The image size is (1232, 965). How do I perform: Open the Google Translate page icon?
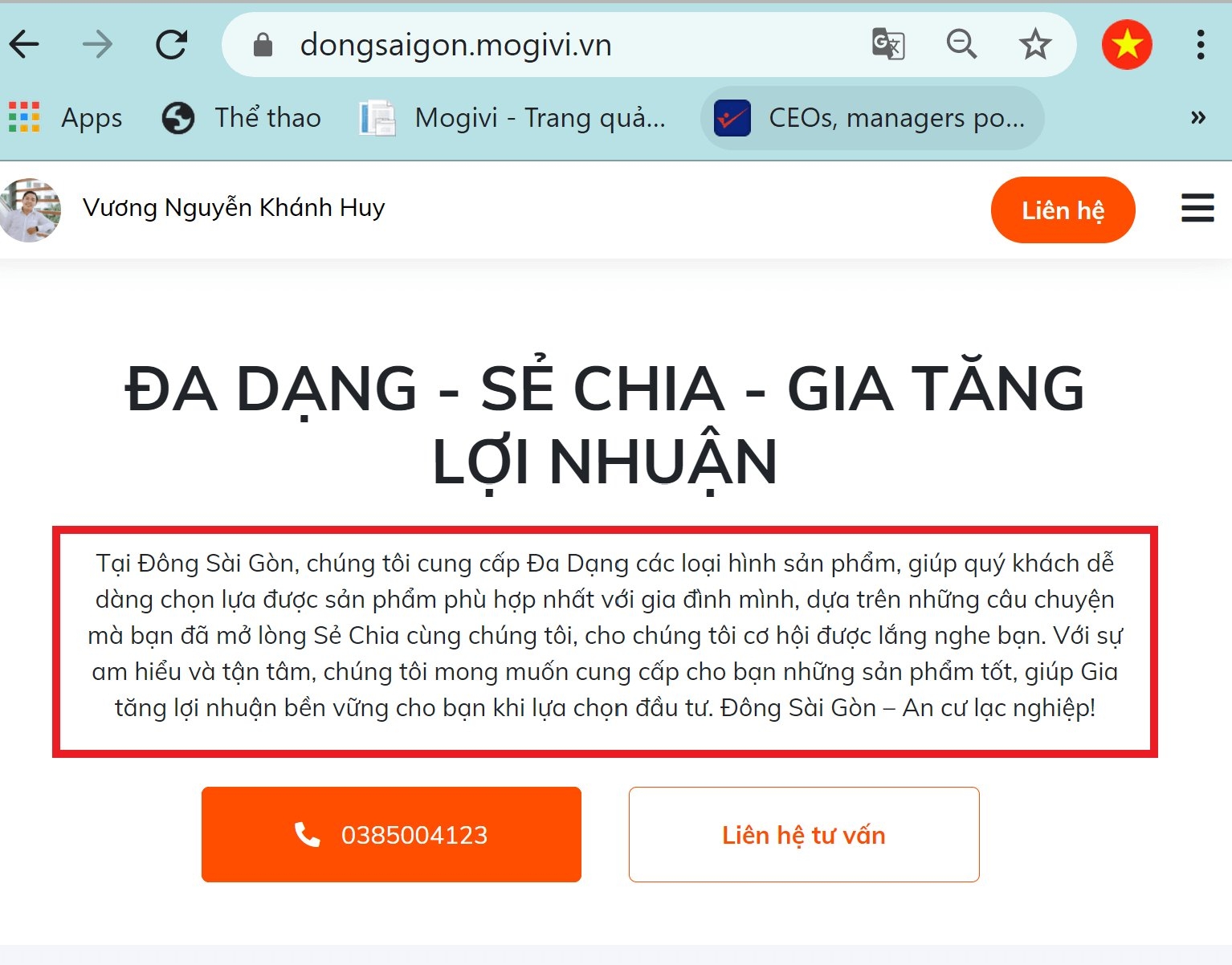click(x=888, y=44)
